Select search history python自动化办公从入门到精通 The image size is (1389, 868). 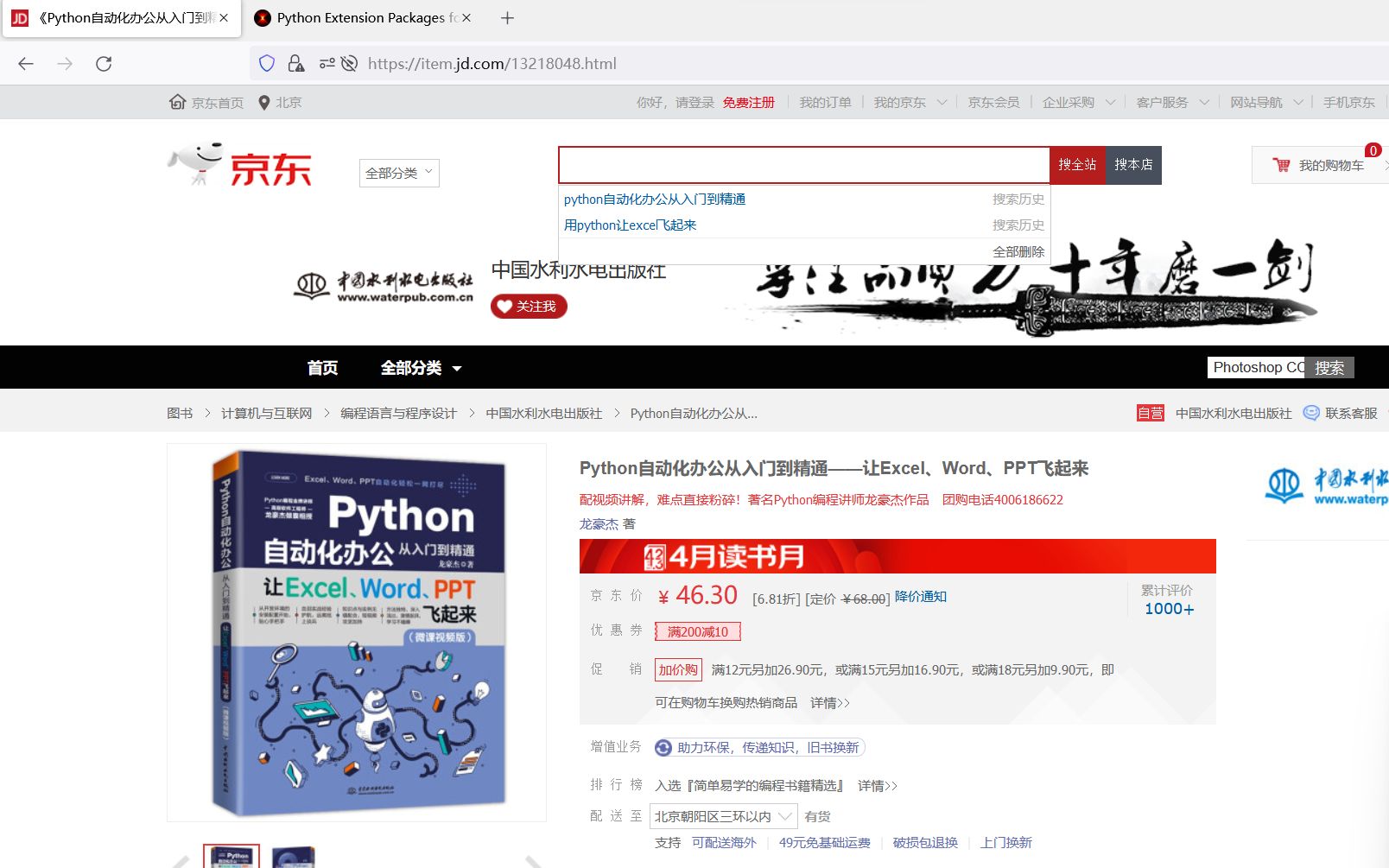[655, 199]
